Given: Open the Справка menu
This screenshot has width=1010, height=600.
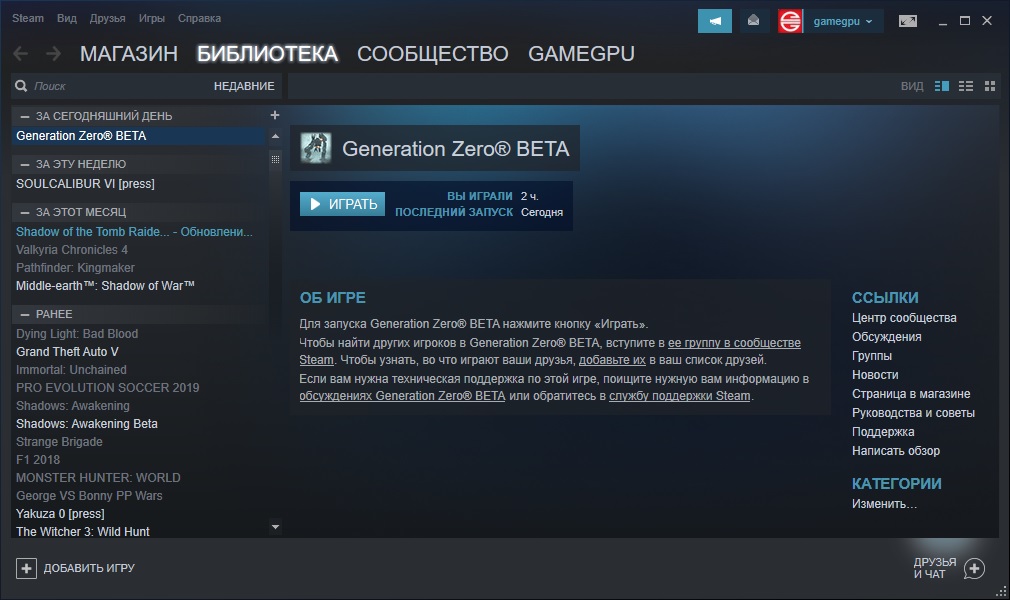Looking at the screenshot, I should tap(199, 18).
